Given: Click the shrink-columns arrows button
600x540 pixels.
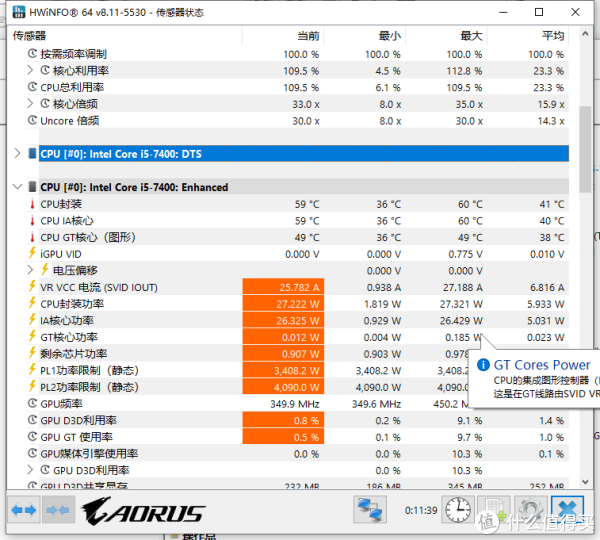Looking at the screenshot, I should 58,510.
